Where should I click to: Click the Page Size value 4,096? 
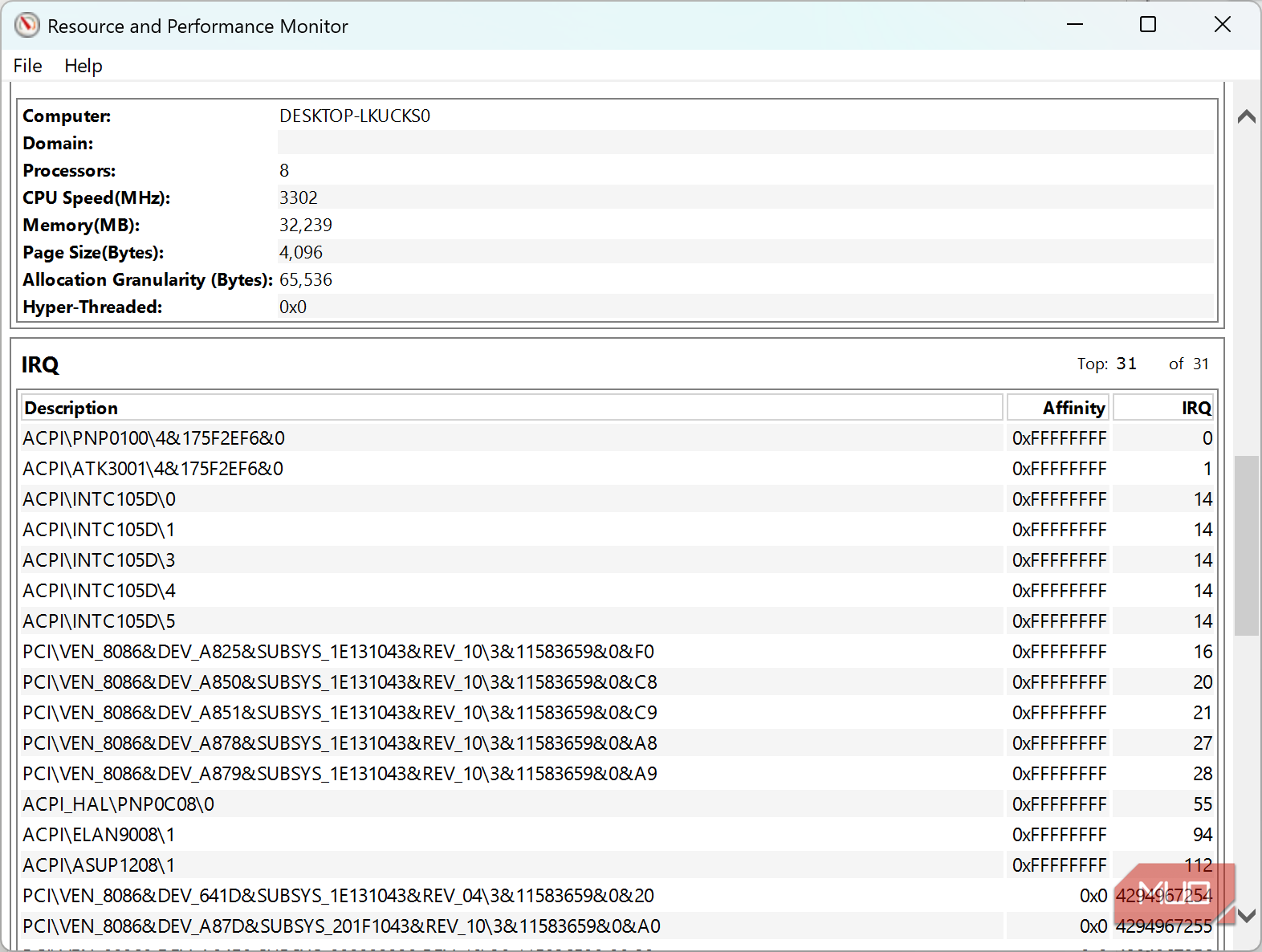(301, 252)
